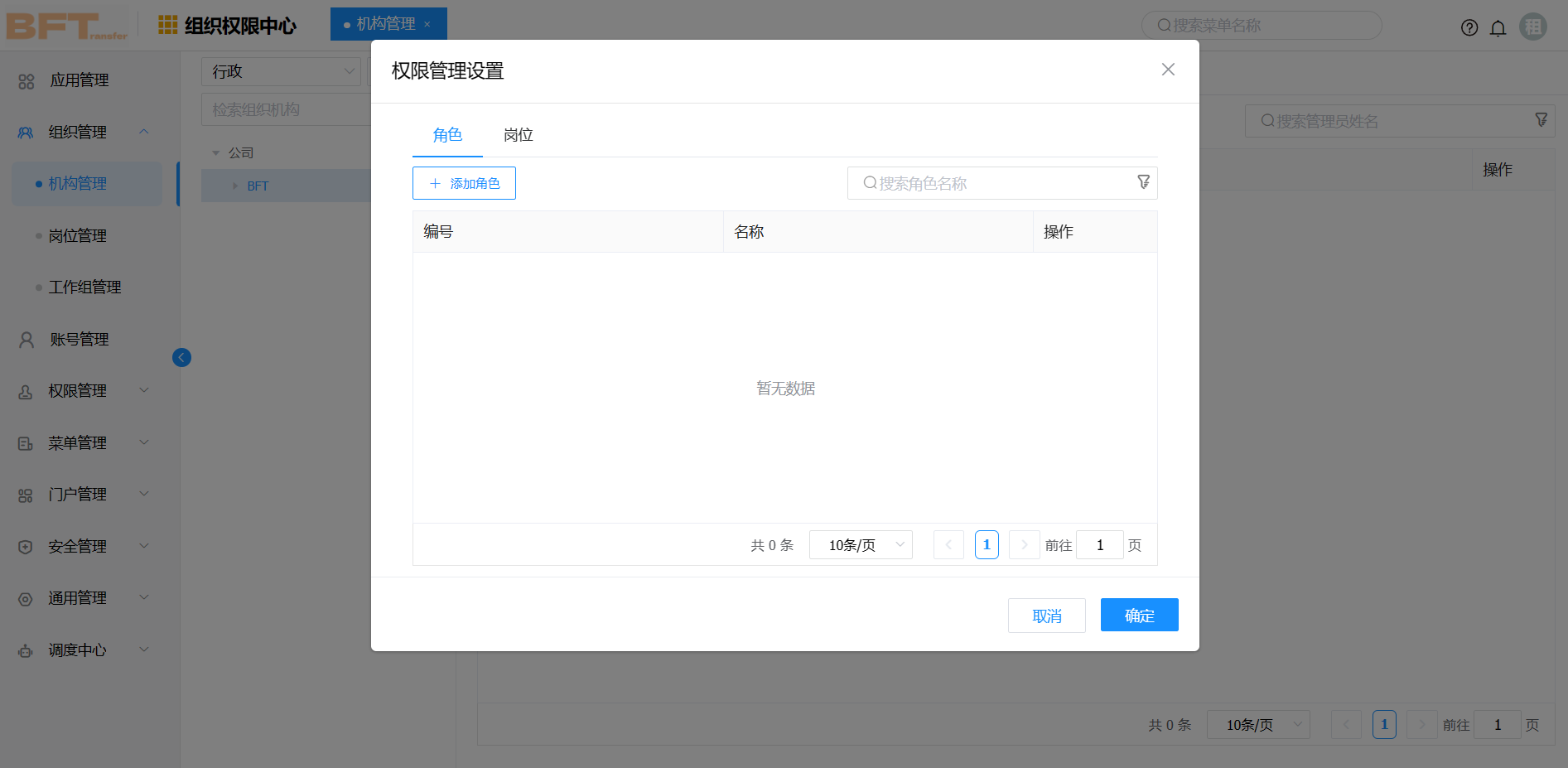Image resolution: width=1568 pixels, height=768 pixels.
Task: Click the notification bell icon
Action: pos(1498,27)
